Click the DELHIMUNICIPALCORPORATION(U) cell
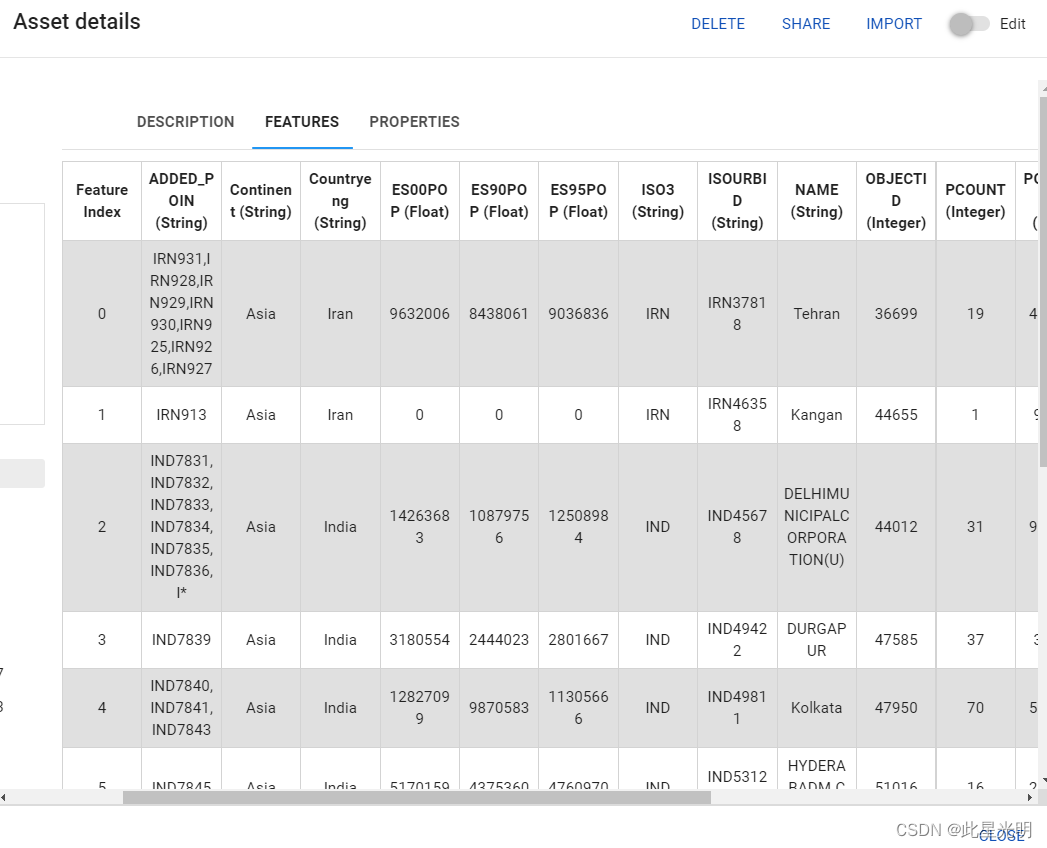Viewport: 1047px width, 848px height. 817,527
